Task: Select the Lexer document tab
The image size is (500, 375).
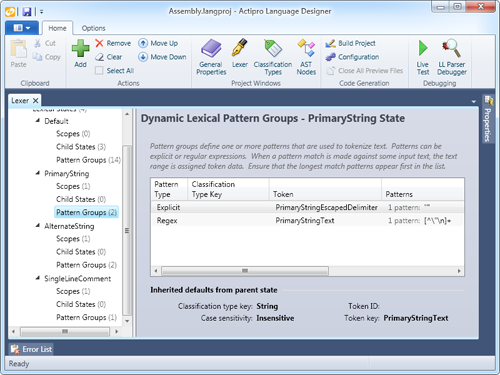Action: coord(20,101)
